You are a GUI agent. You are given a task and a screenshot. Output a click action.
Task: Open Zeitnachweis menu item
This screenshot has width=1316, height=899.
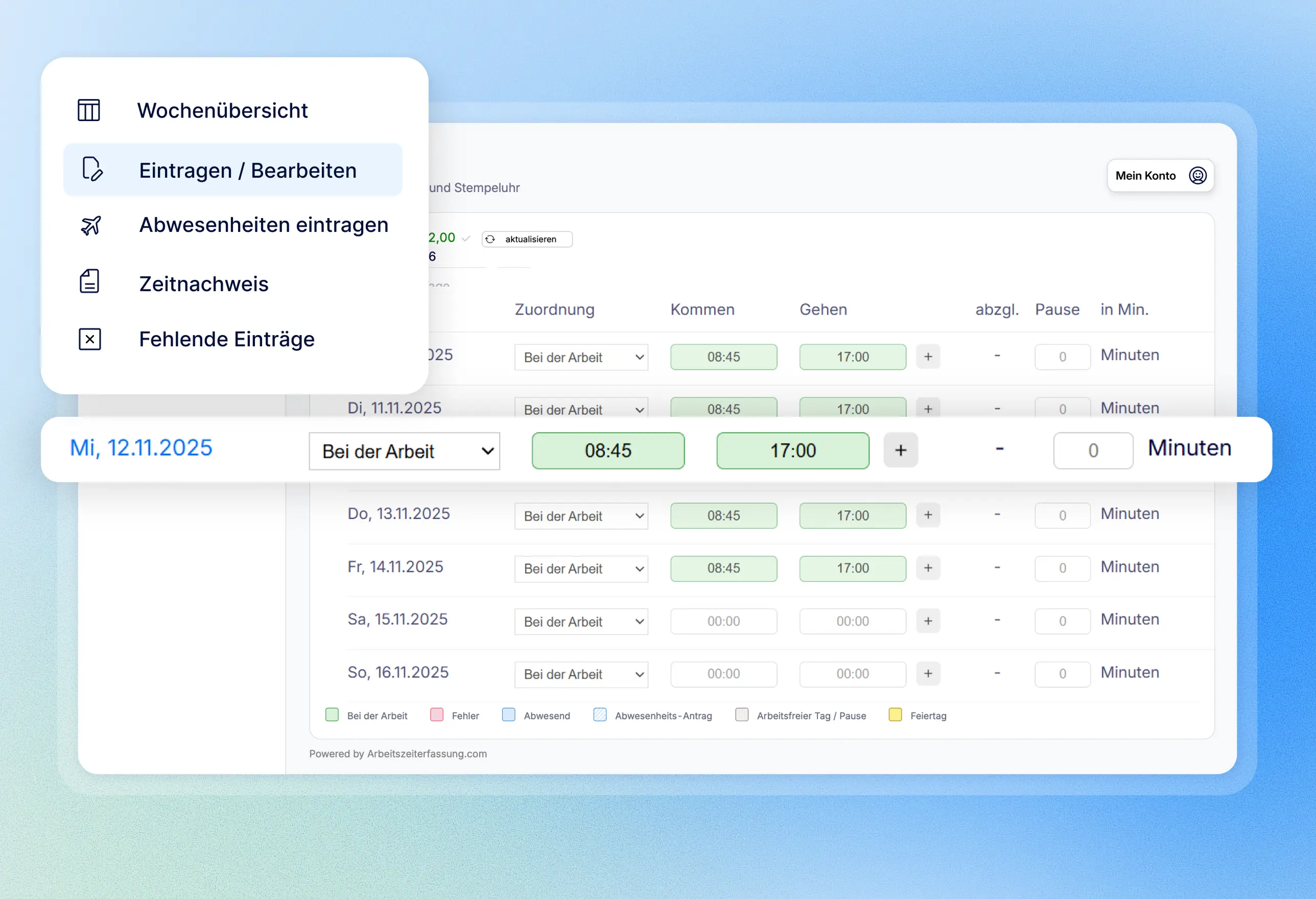(233, 283)
